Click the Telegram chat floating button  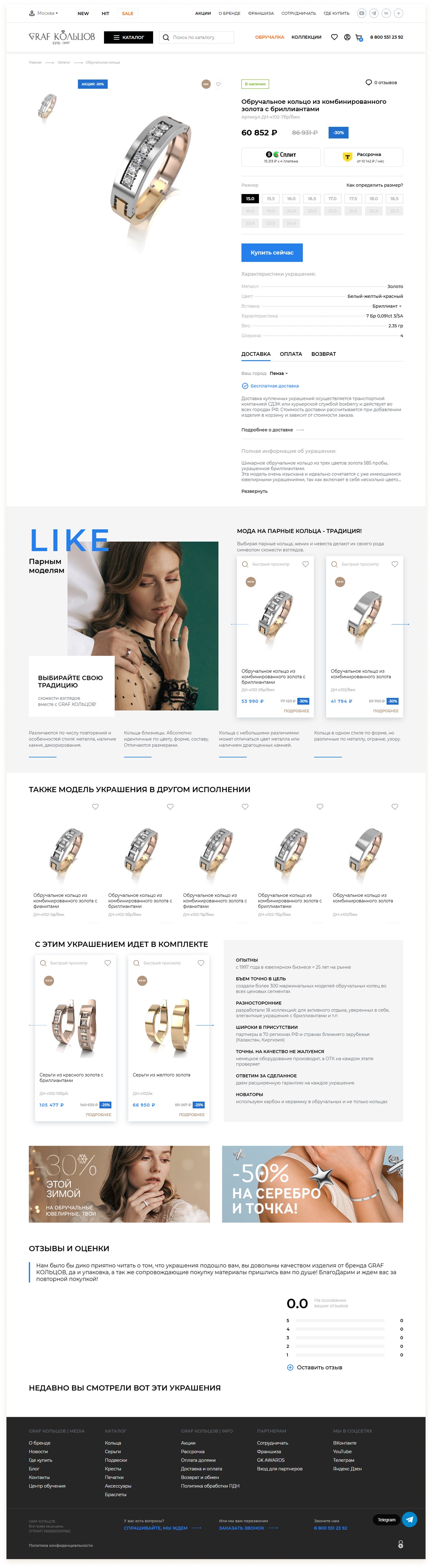(x=410, y=1519)
